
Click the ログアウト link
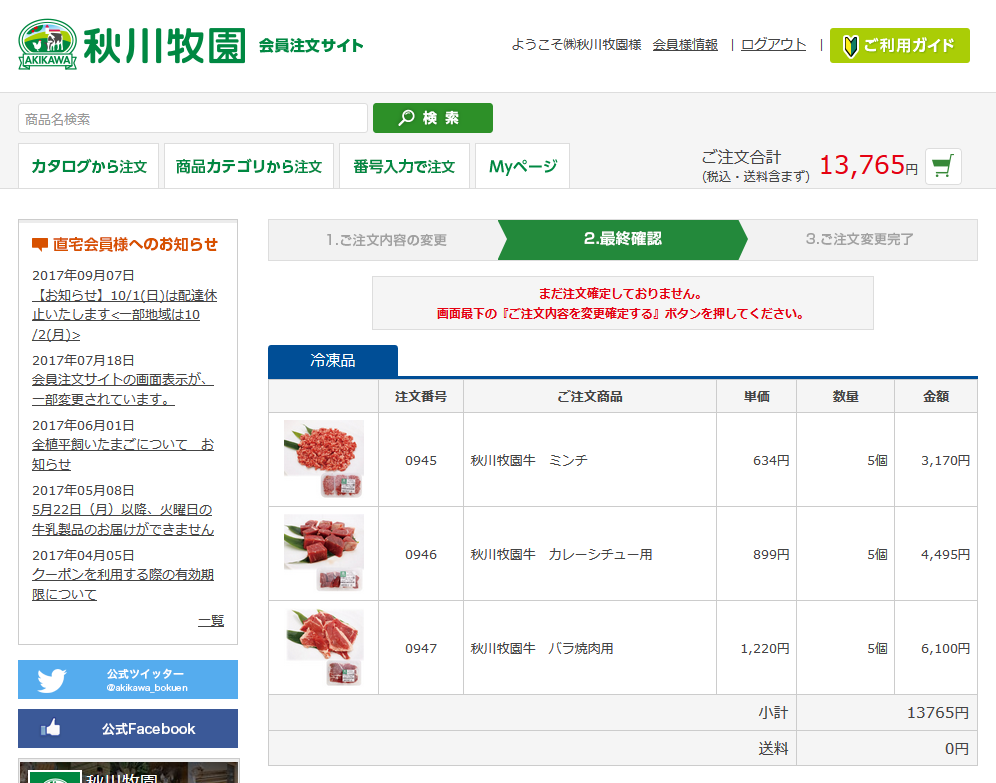[x=773, y=44]
